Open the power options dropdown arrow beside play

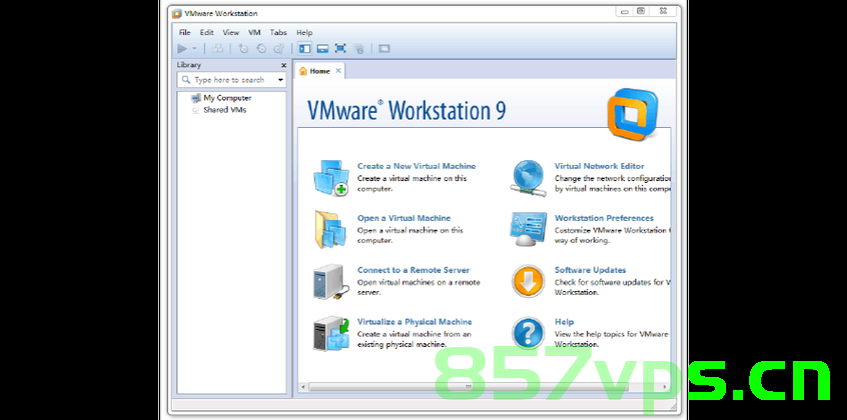[x=194, y=49]
